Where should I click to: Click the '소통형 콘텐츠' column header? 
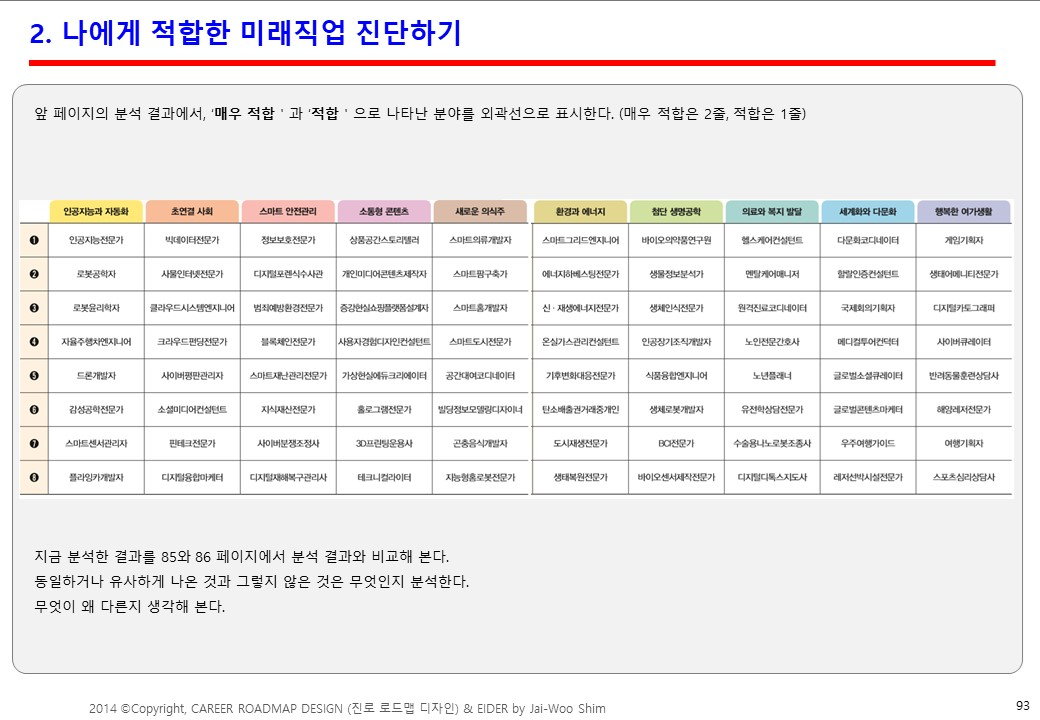pos(384,211)
